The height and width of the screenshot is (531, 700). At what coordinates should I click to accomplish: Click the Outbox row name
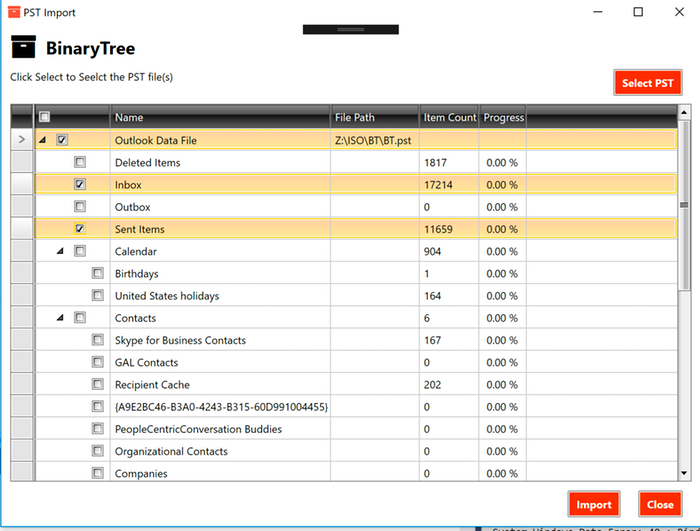pyautogui.click(x=133, y=207)
